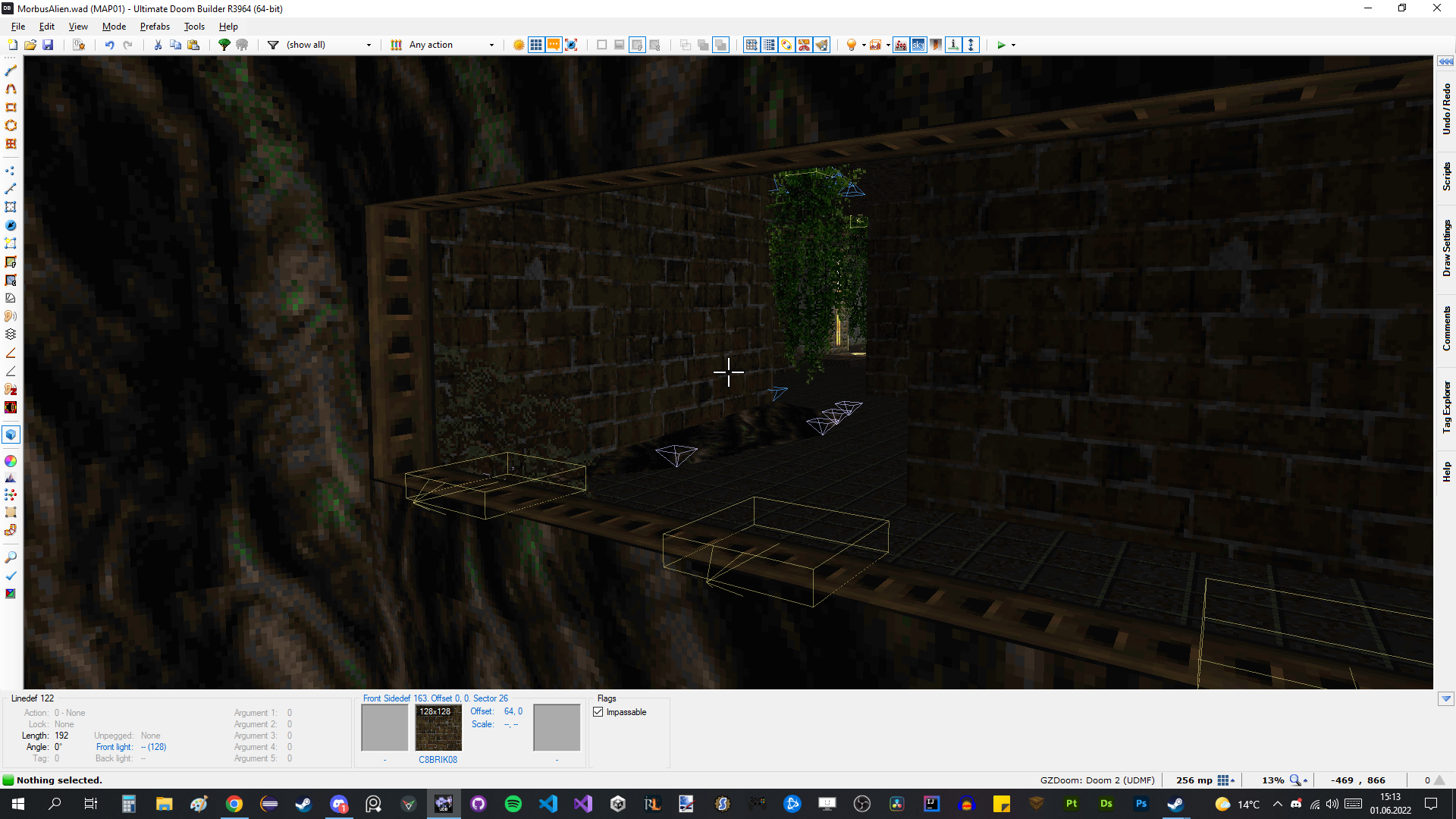Toggle sky rendering button
1456x819 pixels.
918,45
